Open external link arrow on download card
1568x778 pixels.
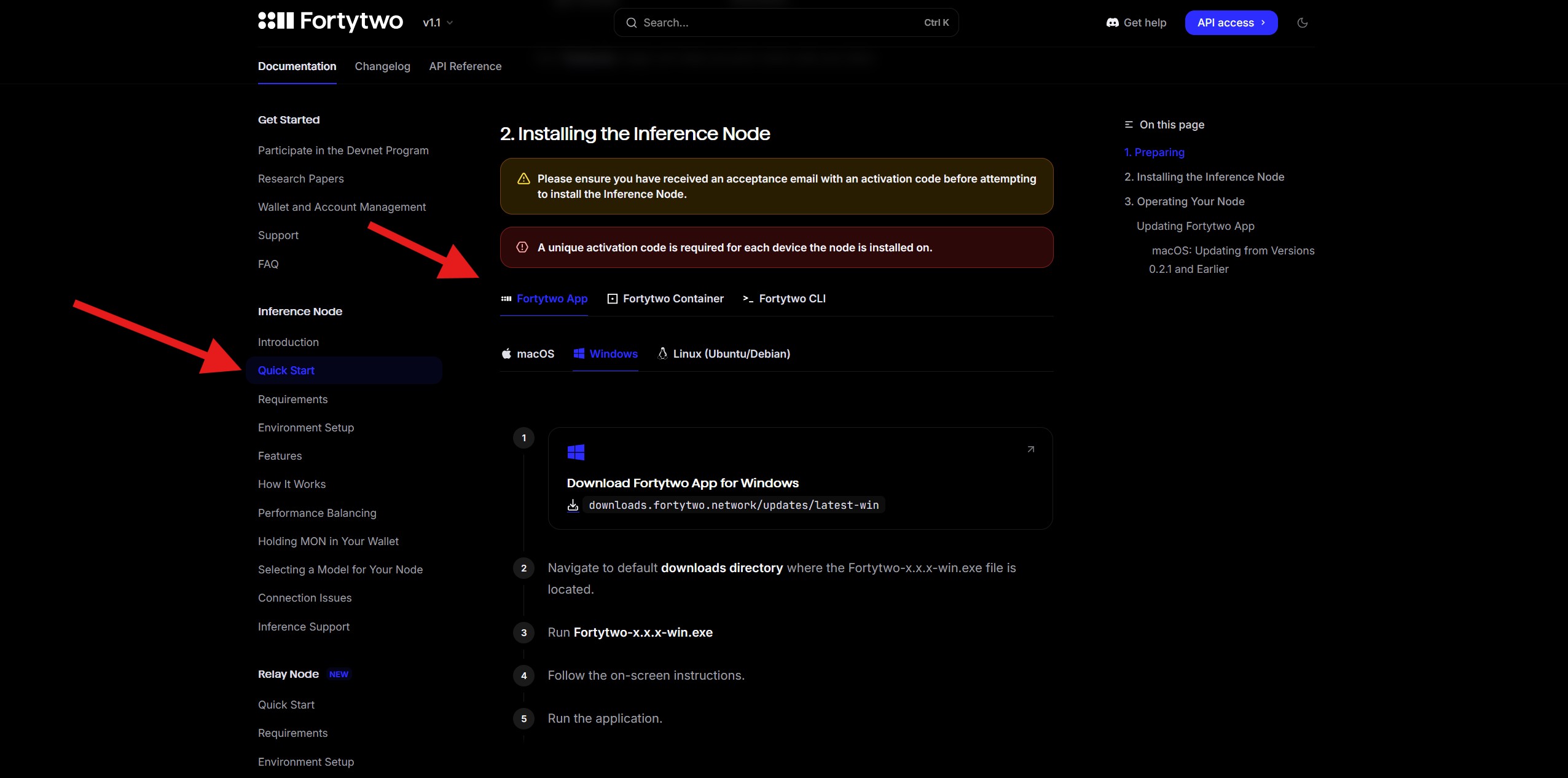point(1030,449)
